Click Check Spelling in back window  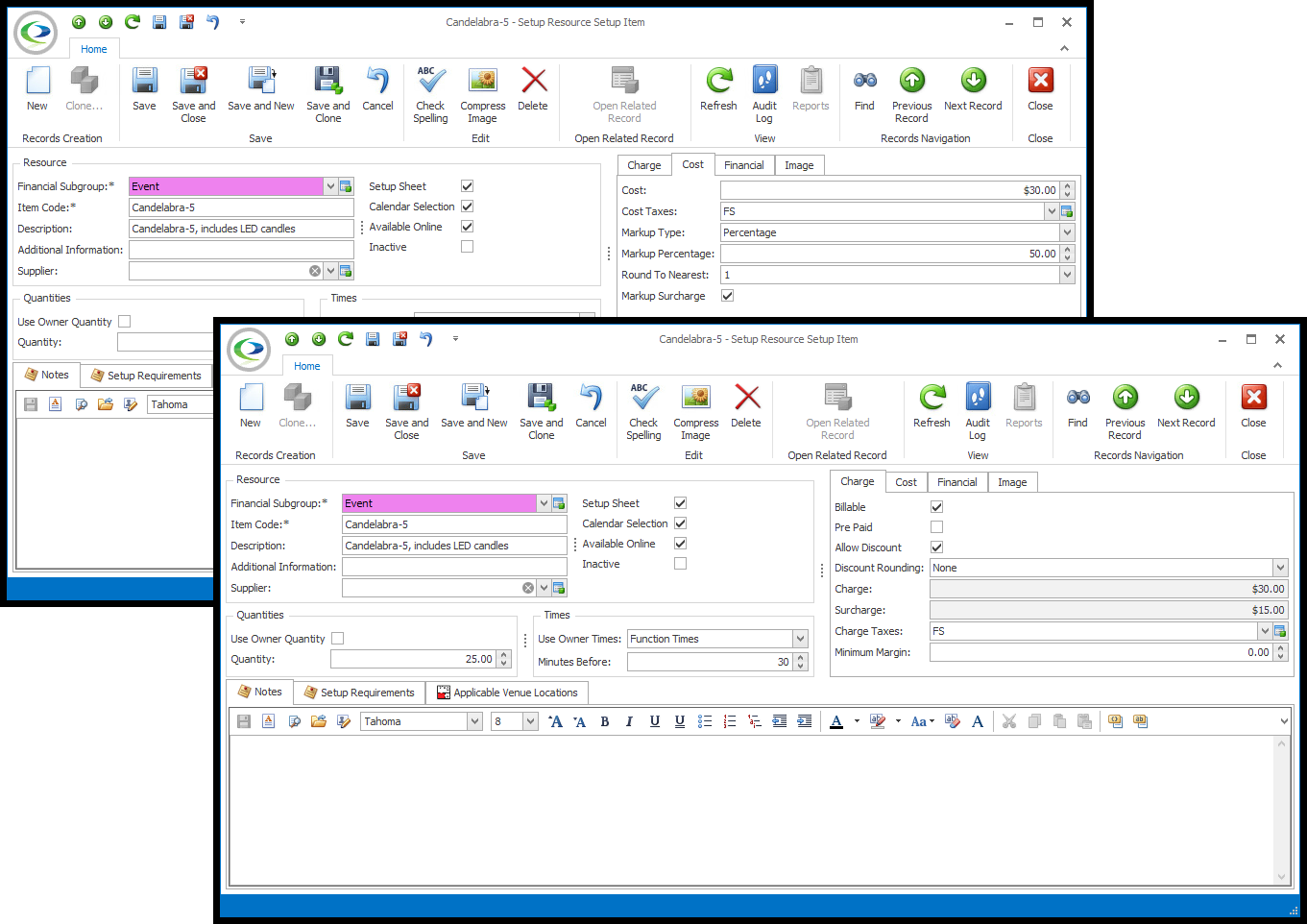[431, 94]
